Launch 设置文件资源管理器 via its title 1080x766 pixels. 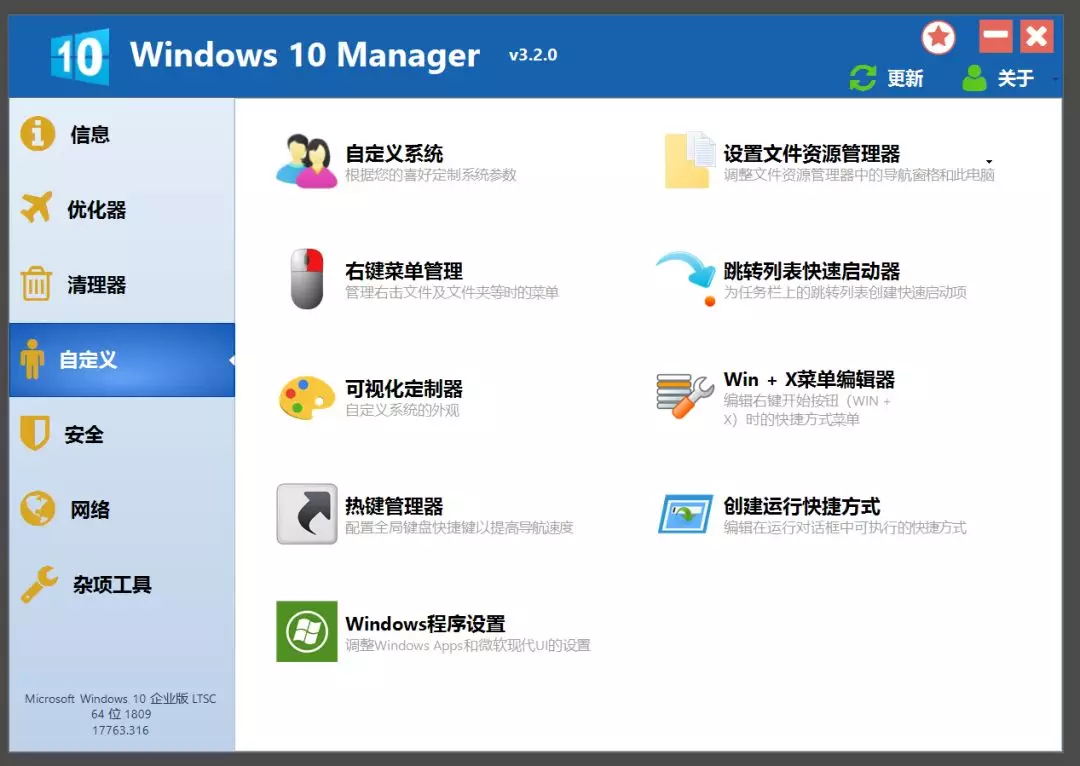tap(811, 153)
